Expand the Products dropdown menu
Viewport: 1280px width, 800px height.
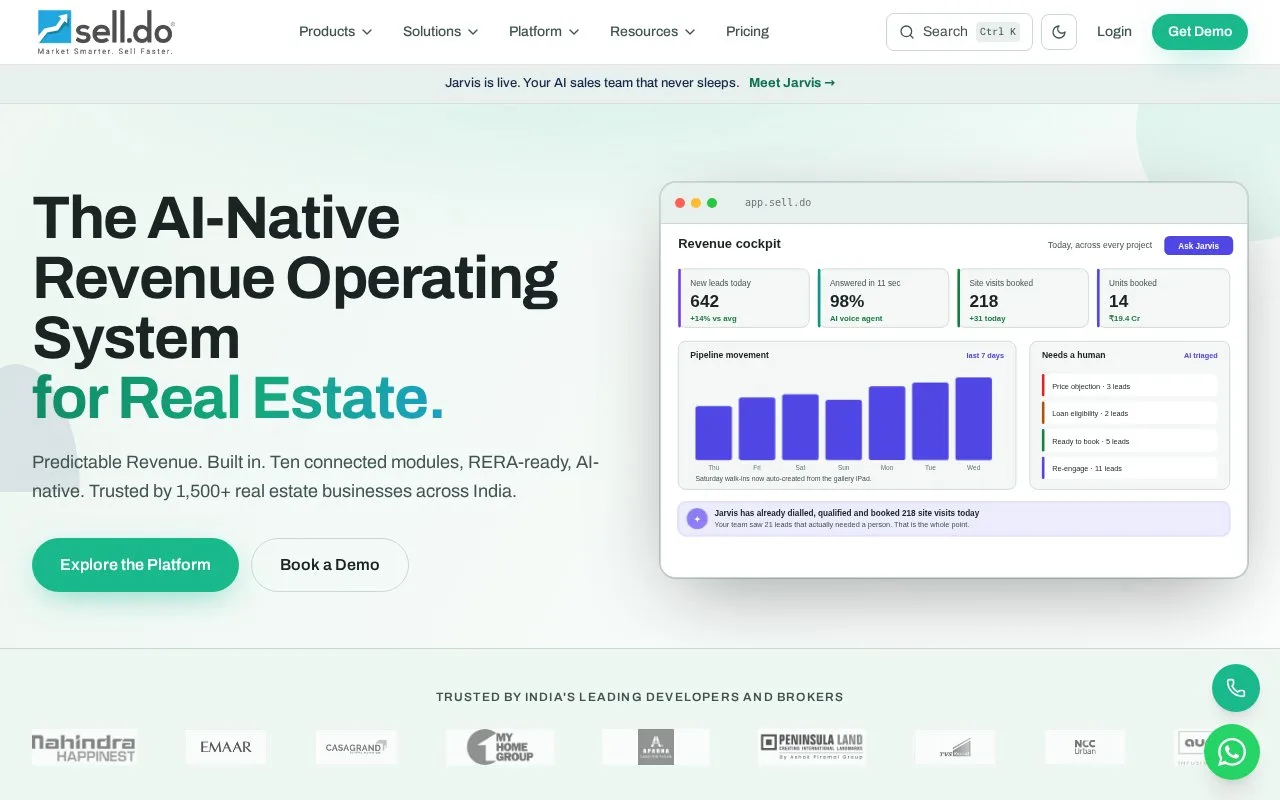tap(336, 32)
